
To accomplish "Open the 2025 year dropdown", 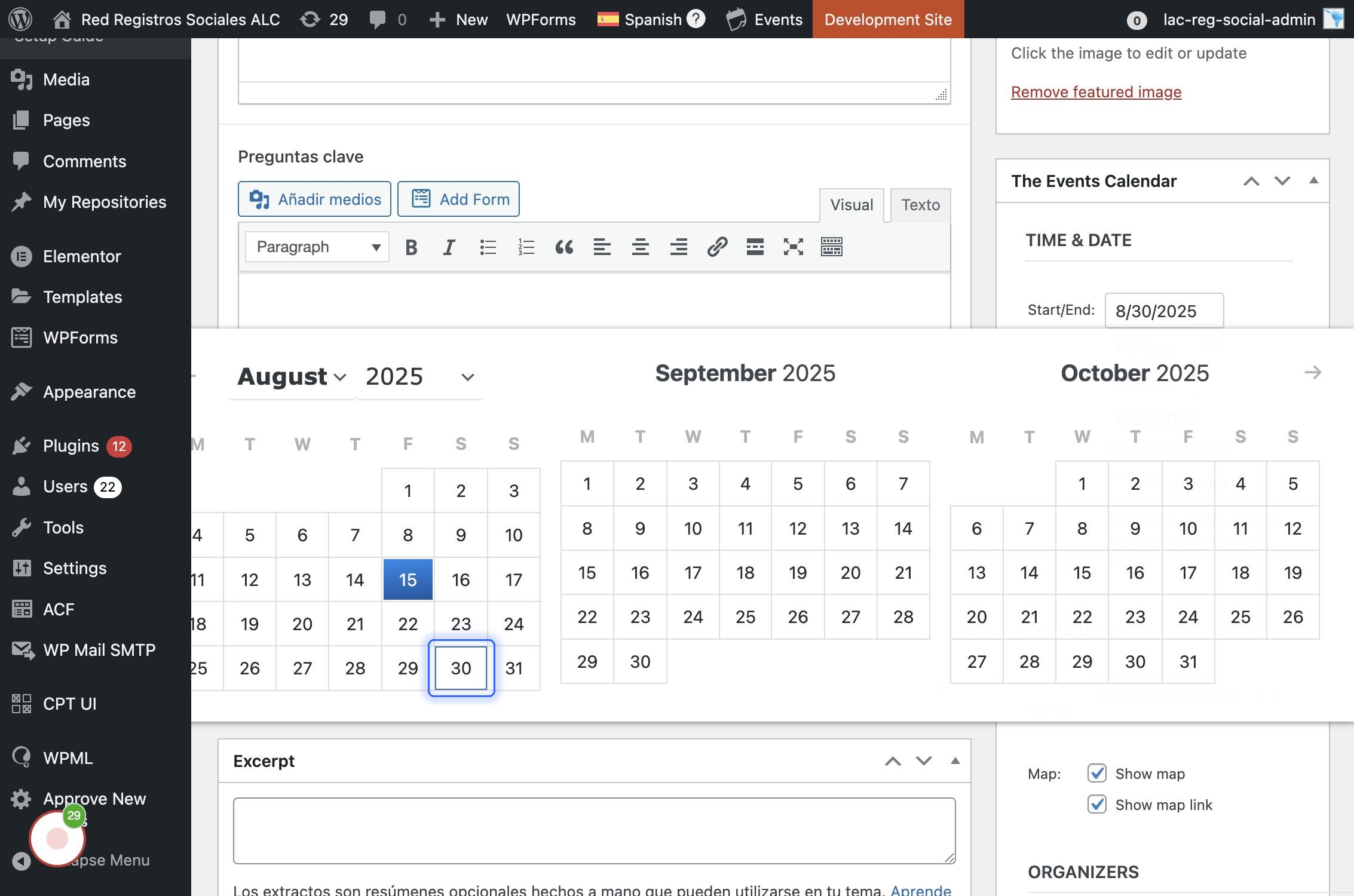I will click(x=419, y=377).
